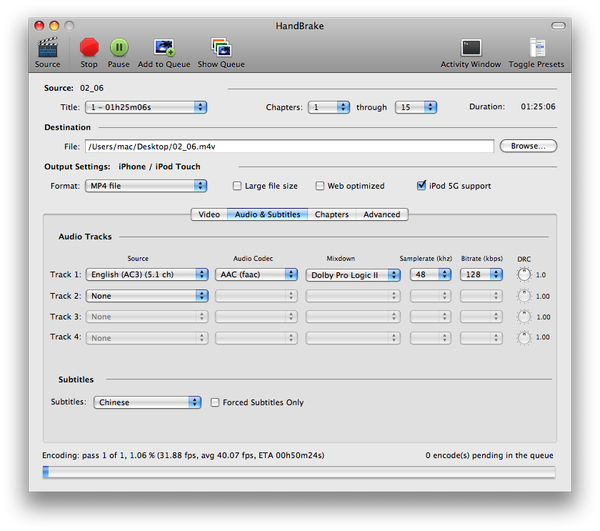
Task: Open the starting chapter dropdown
Action: [x=329, y=108]
